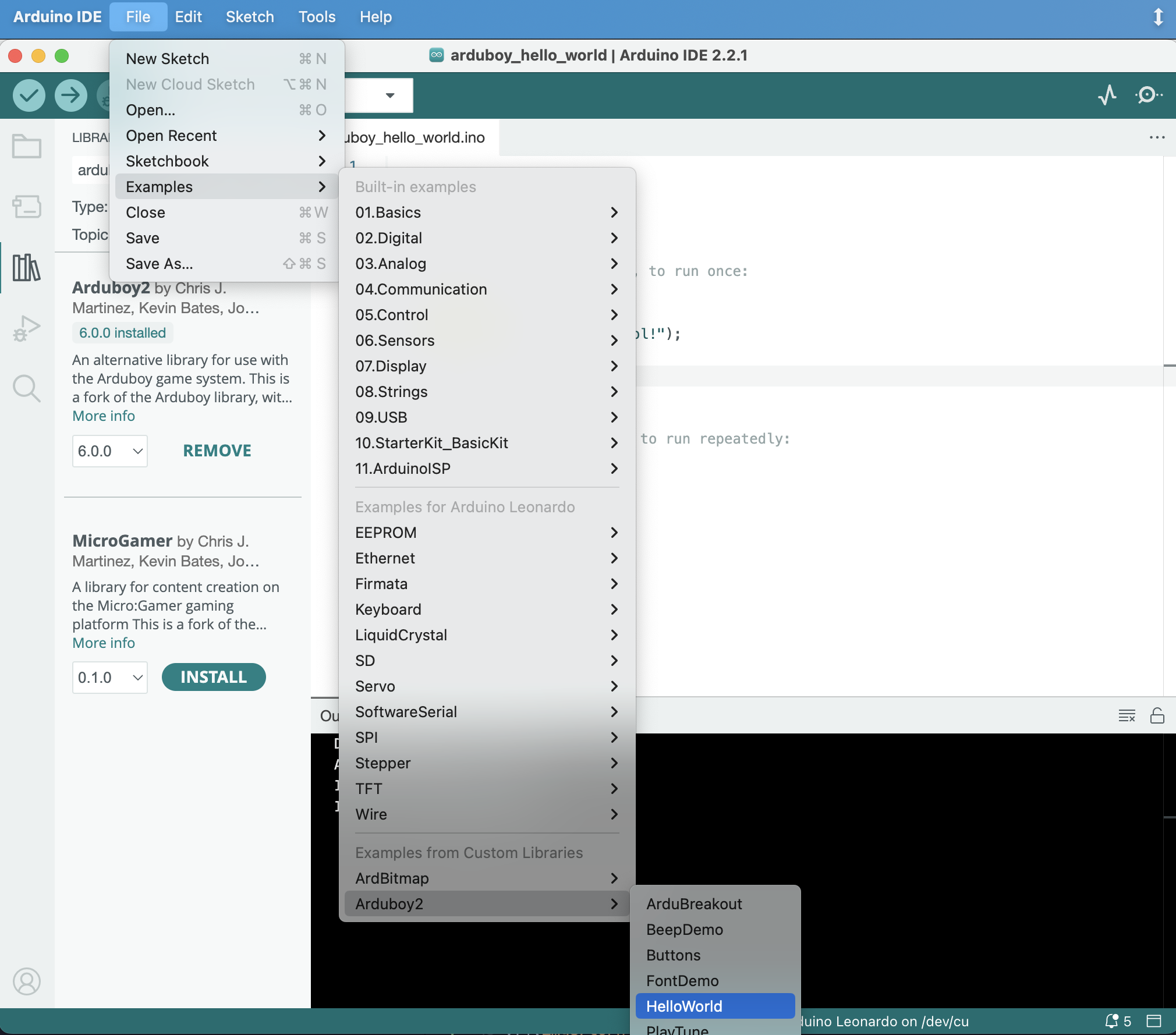
Task: Open the board selector dropdown arrow
Action: [390, 95]
